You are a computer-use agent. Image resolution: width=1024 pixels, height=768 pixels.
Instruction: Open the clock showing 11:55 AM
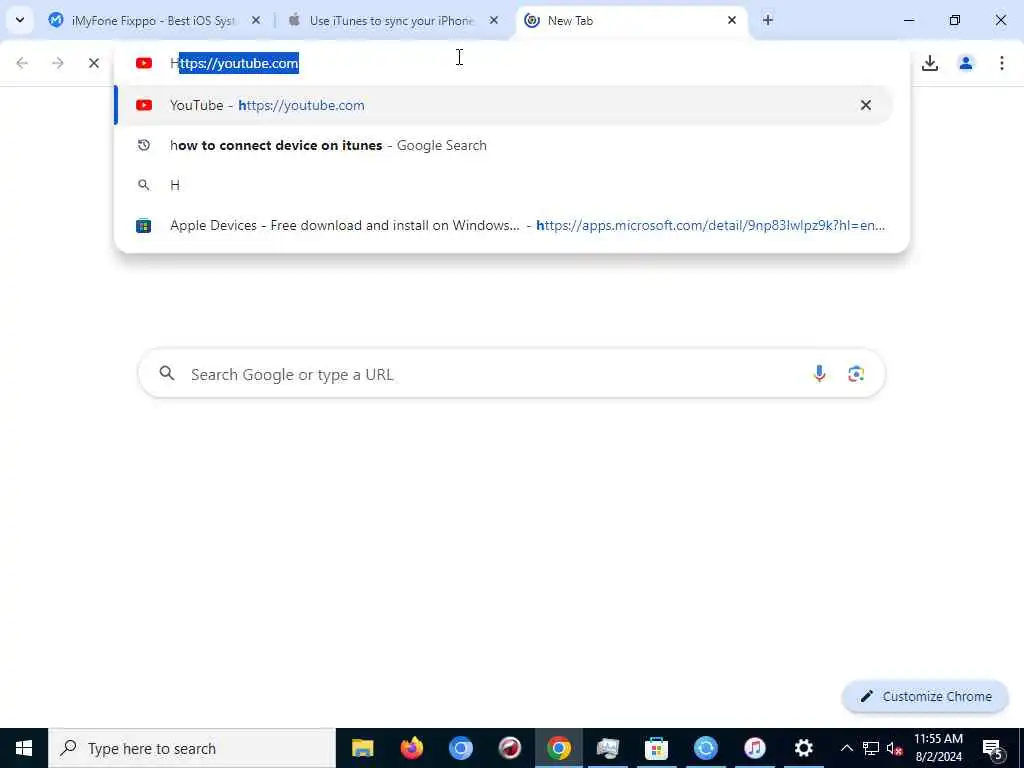point(938,748)
